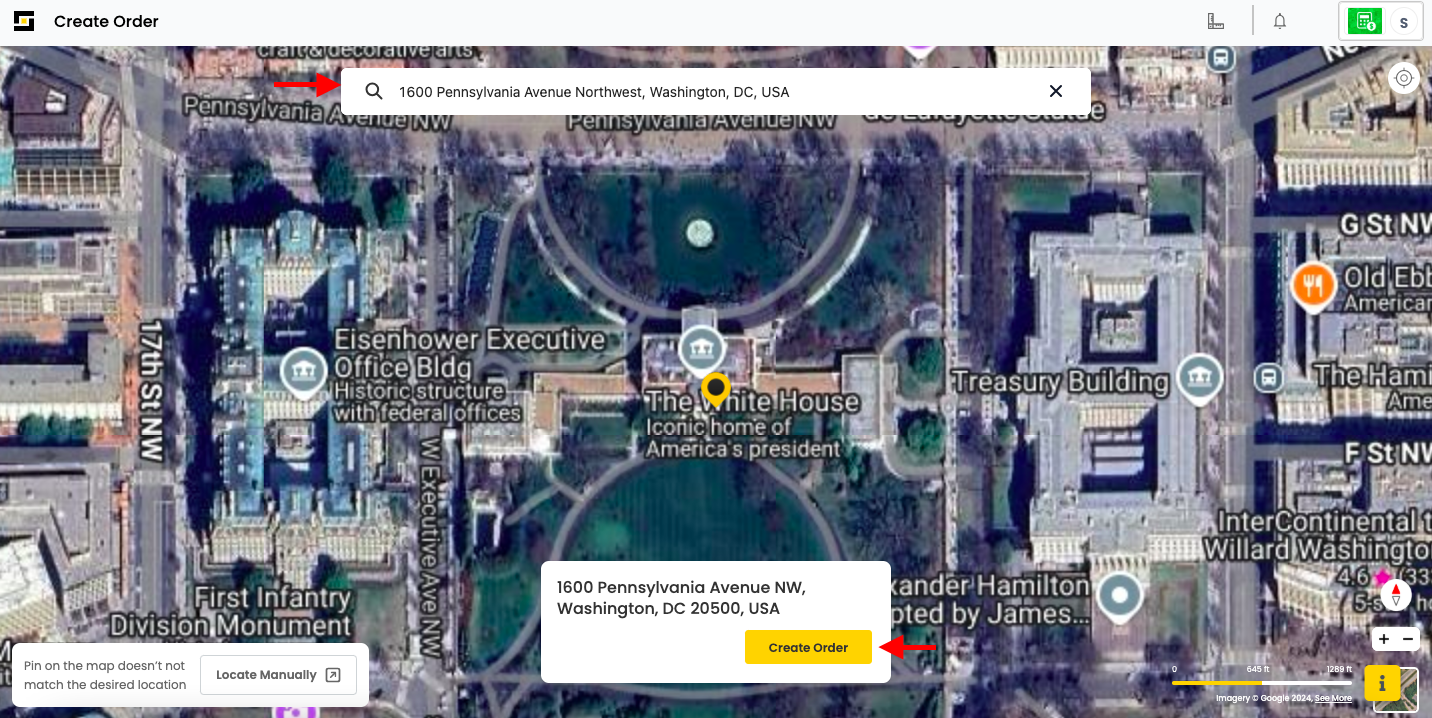This screenshot has width=1432, height=718.
Task: Click the Create Order button
Action: tap(808, 647)
